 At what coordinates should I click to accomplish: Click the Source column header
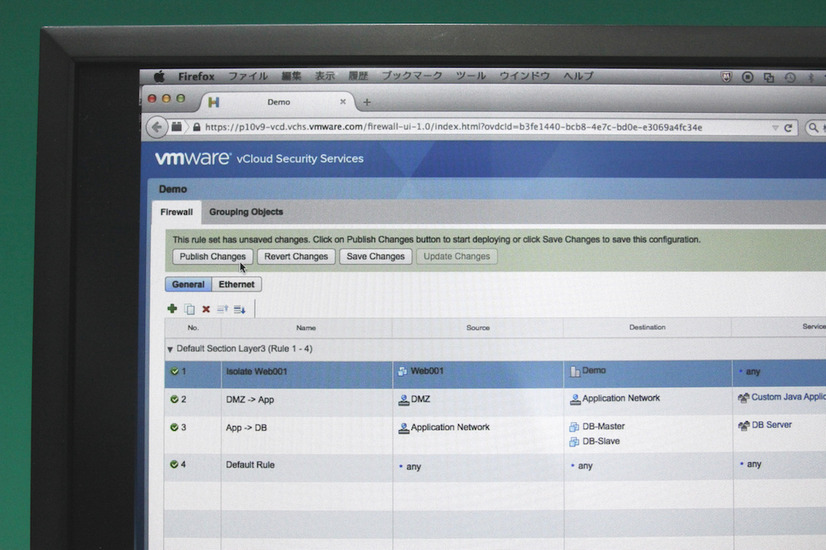tap(478, 328)
